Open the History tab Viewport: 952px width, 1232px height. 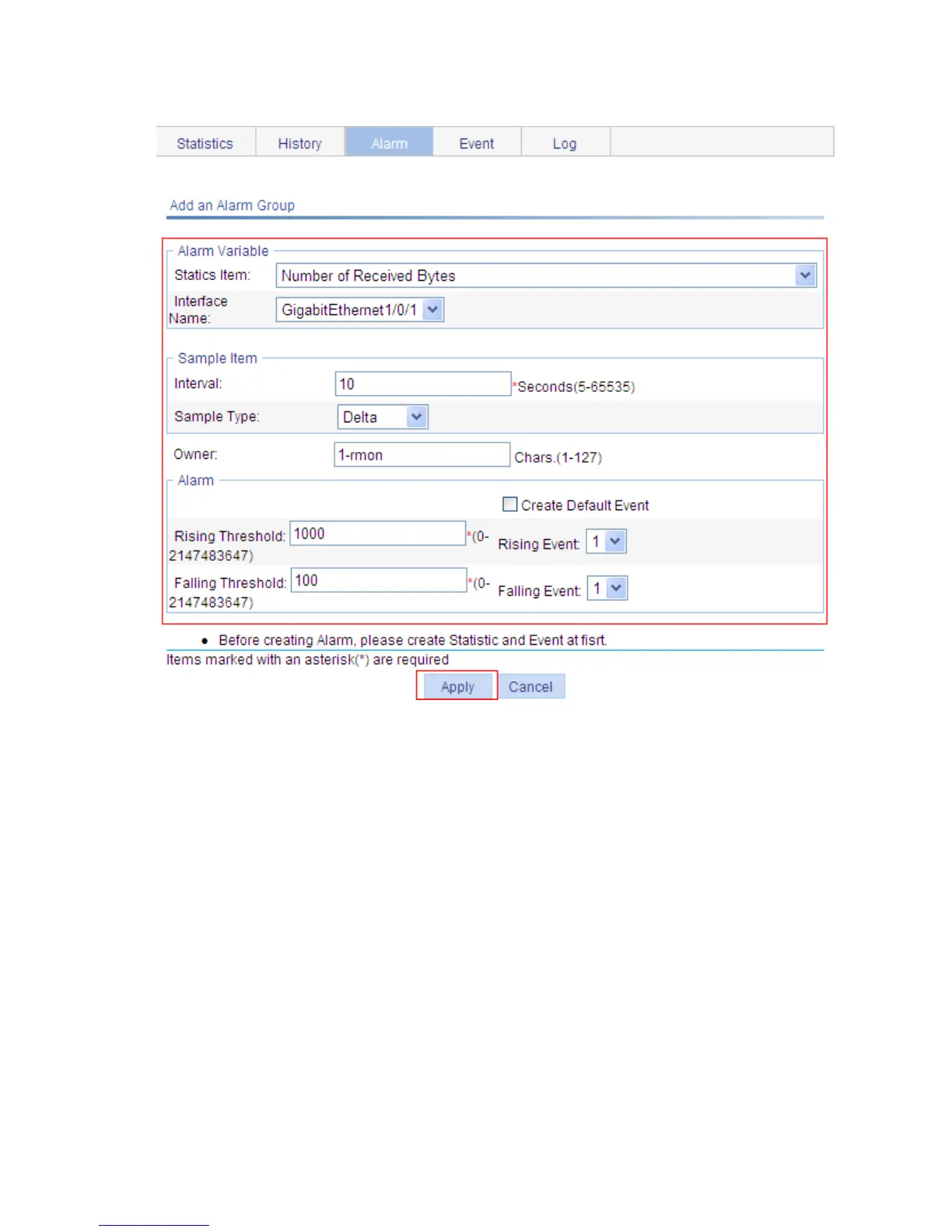(300, 143)
